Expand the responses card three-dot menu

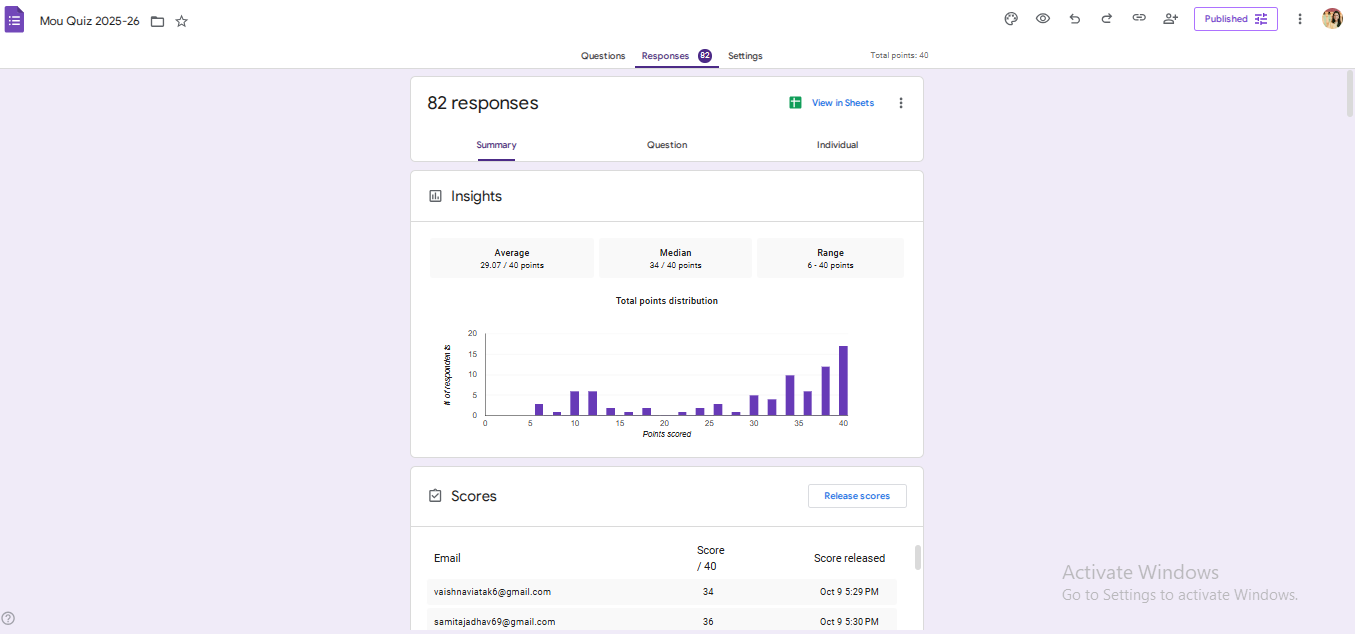point(900,103)
